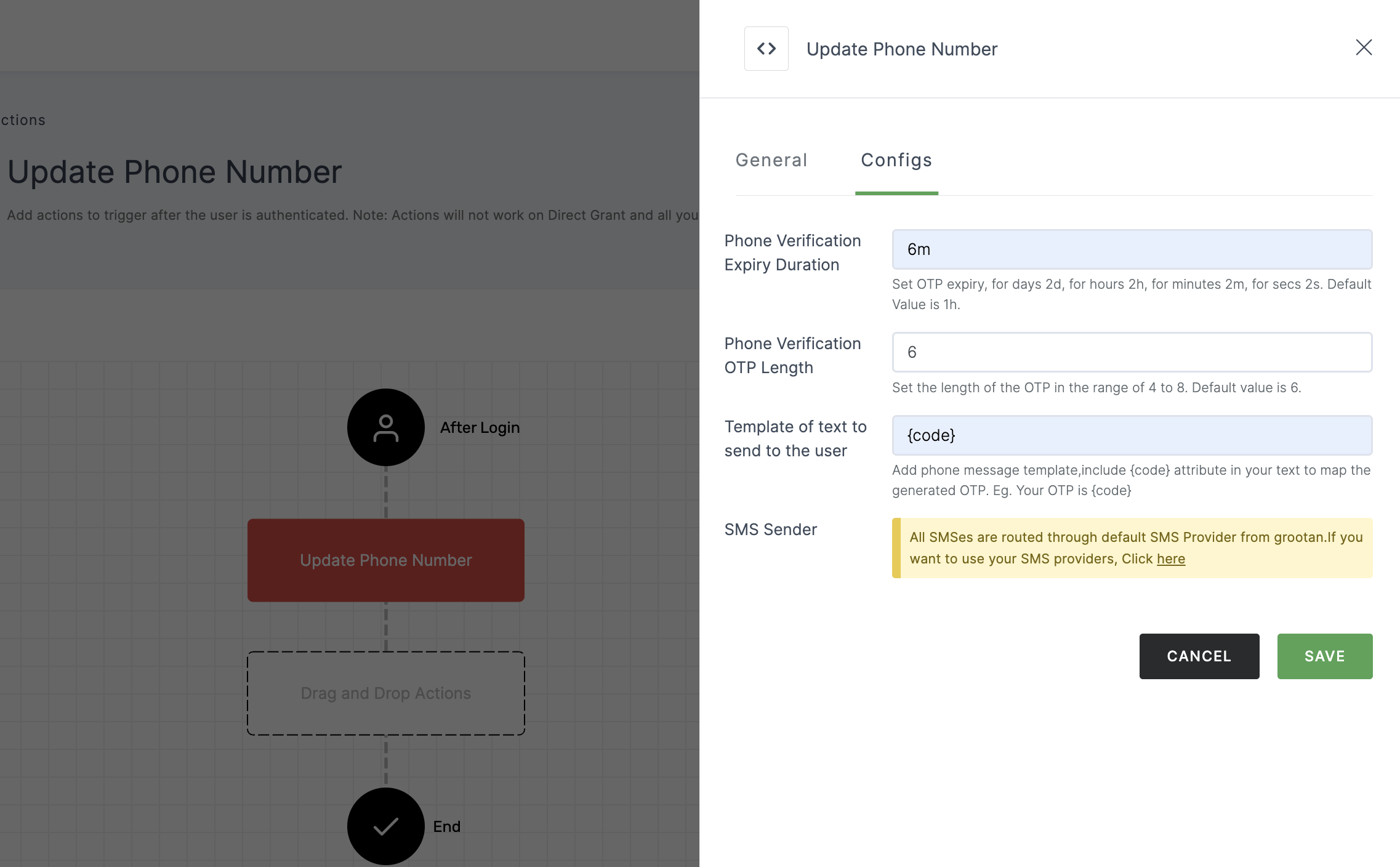Viewport: 1400px width, 867px height.
Task: Close the Update Phone Number panel
Action: point(1363,47)
